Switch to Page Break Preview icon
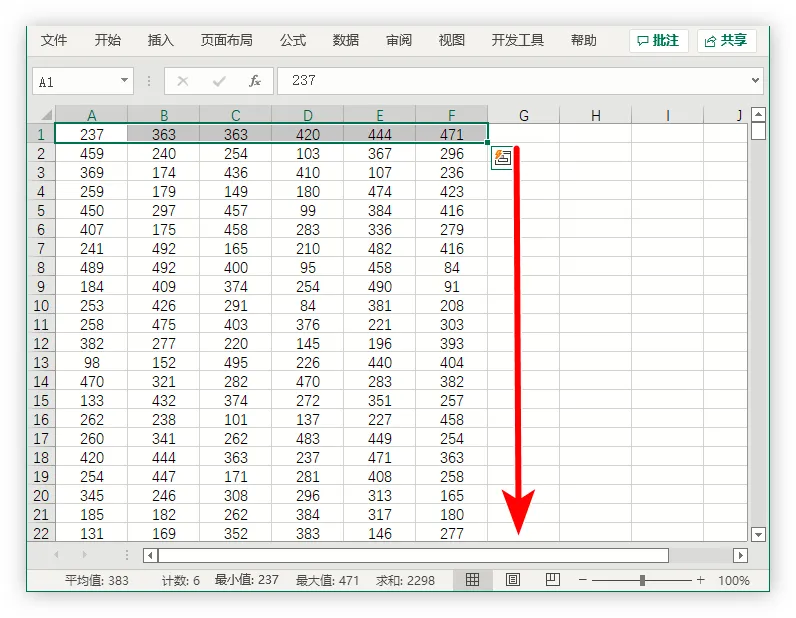Image resolution: width=796 pixels, height=618 pixels. click(553, 579)
